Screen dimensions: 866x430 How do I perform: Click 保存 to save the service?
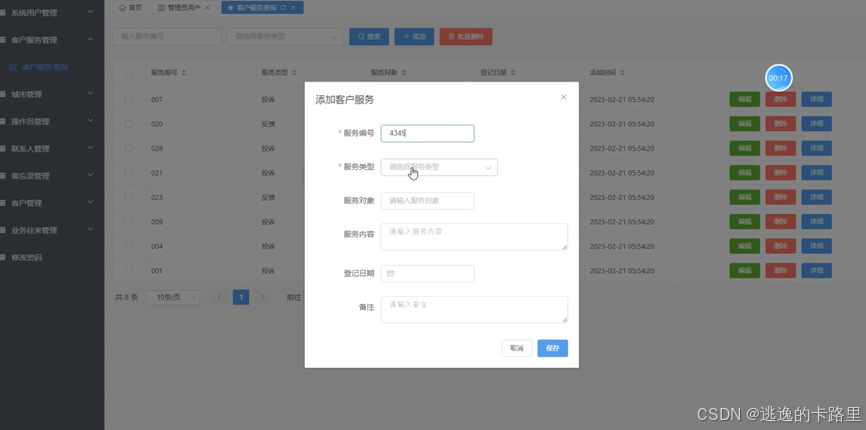pyautogui.click(x=552, y=348)
